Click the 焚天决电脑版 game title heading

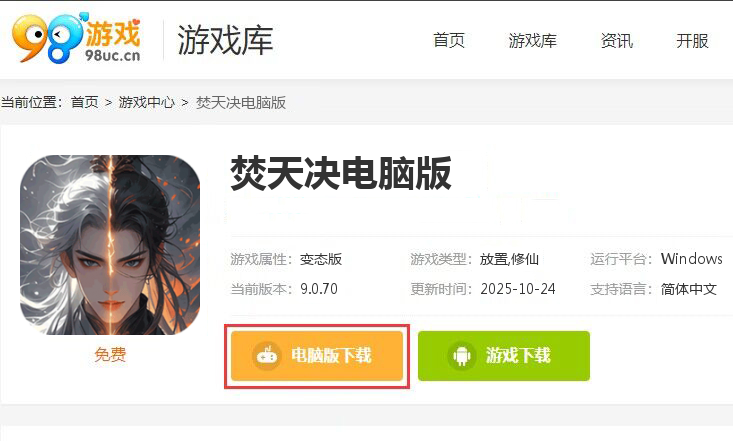coord(341,173)
